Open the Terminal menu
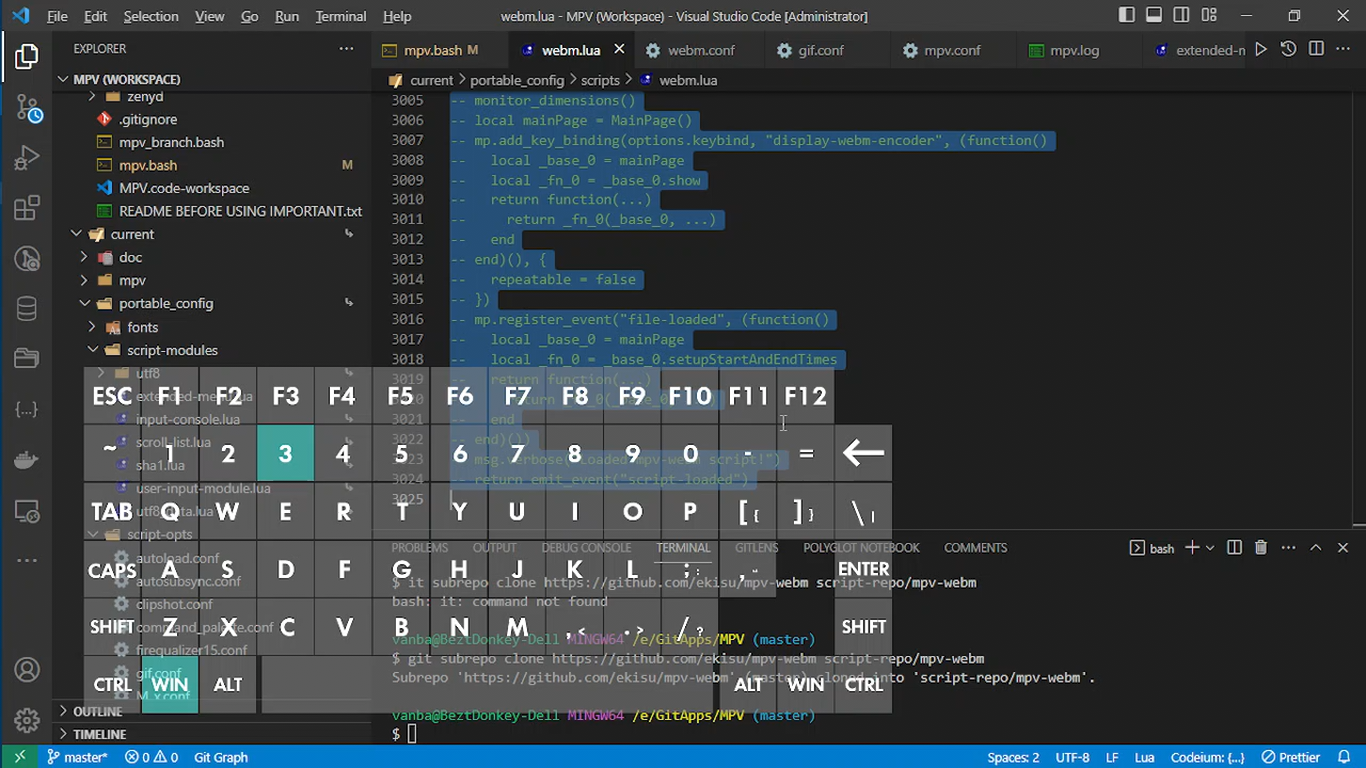The height and width of the screenshot is (768, 1366). tap(340, 16)
